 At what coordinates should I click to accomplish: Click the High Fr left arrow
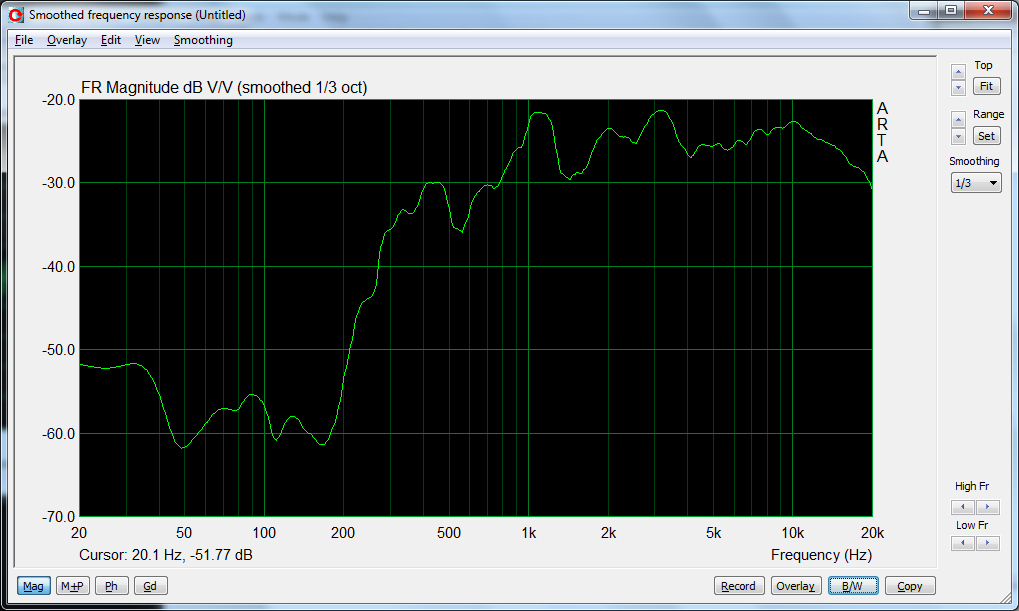(962, 506)
